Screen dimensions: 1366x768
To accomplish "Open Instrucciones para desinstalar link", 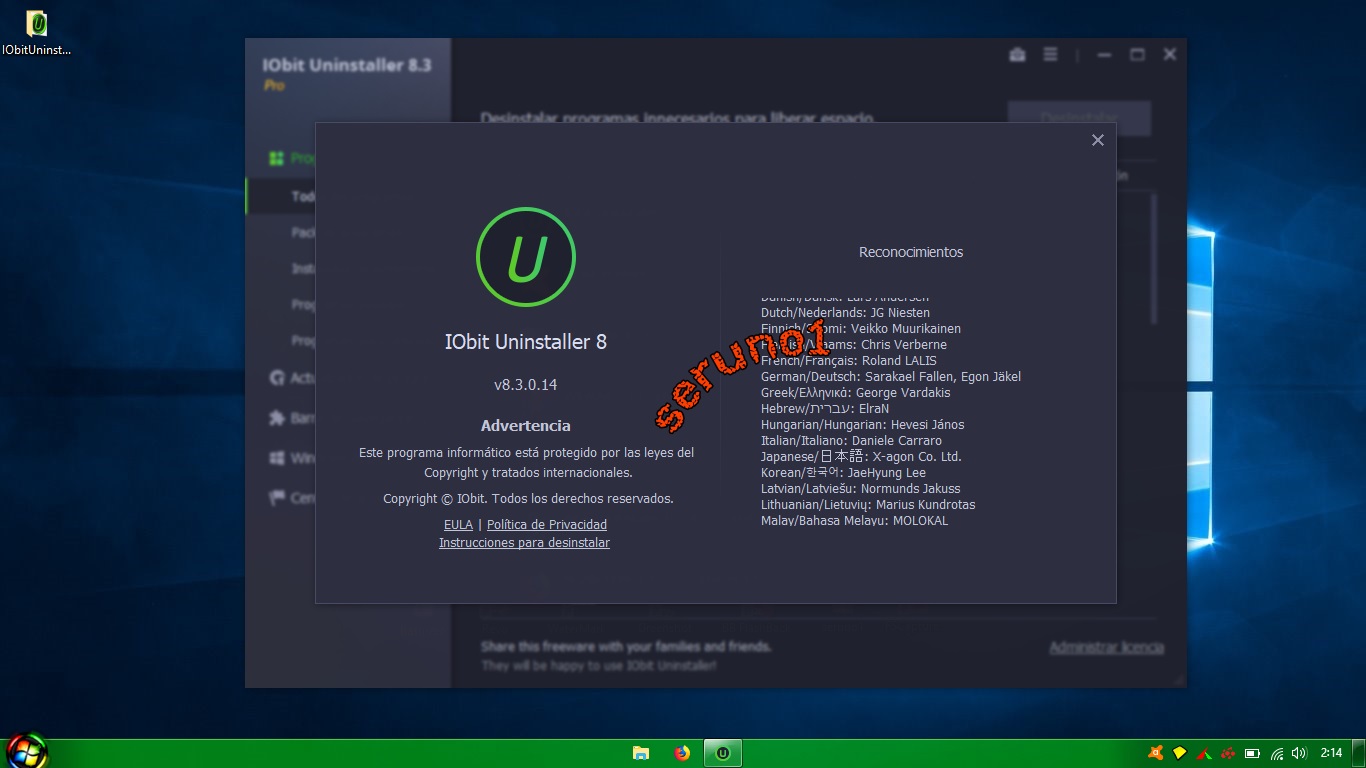I will point(524,543).
